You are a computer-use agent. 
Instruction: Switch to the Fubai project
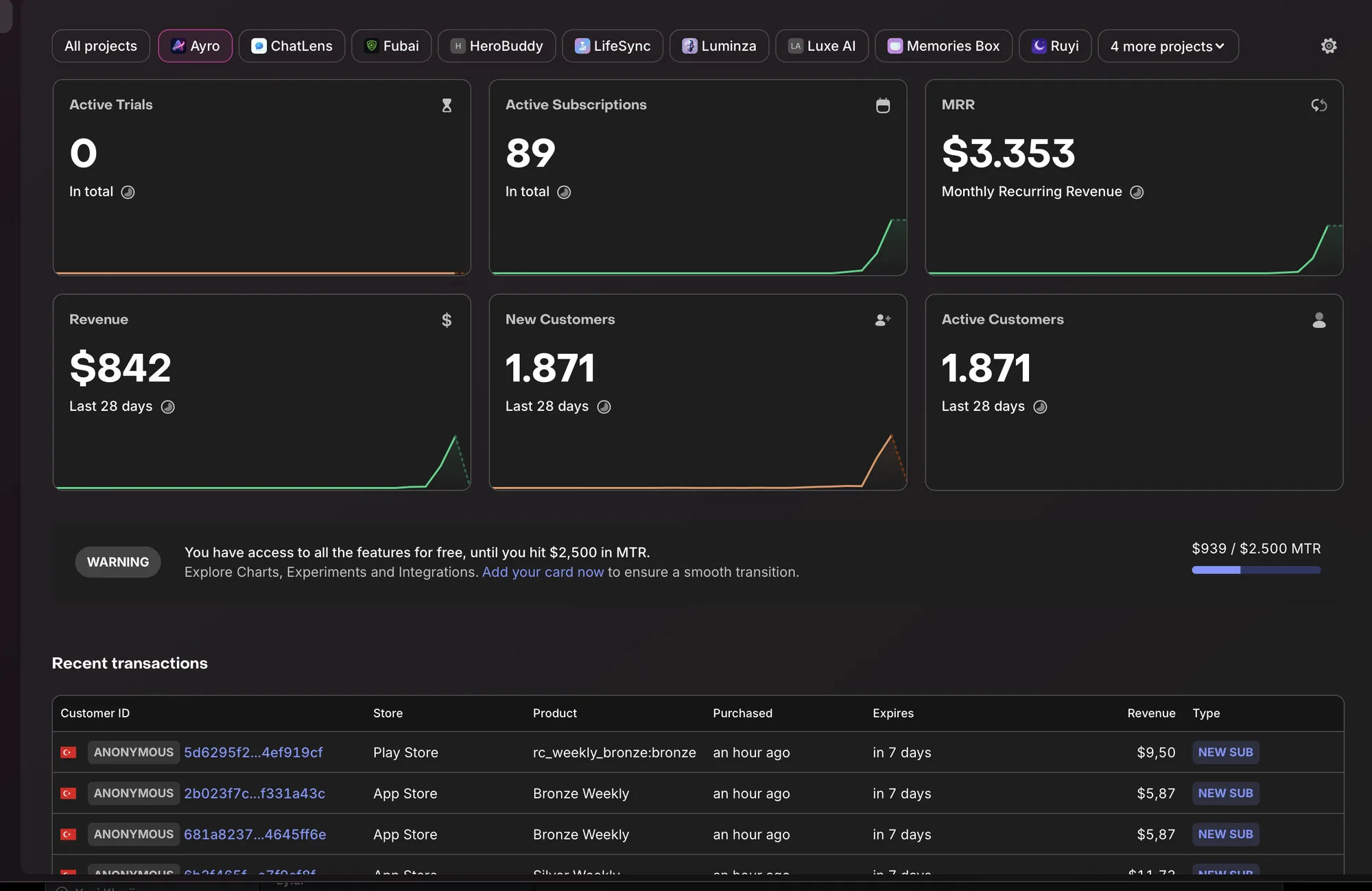tap(392, 46)
